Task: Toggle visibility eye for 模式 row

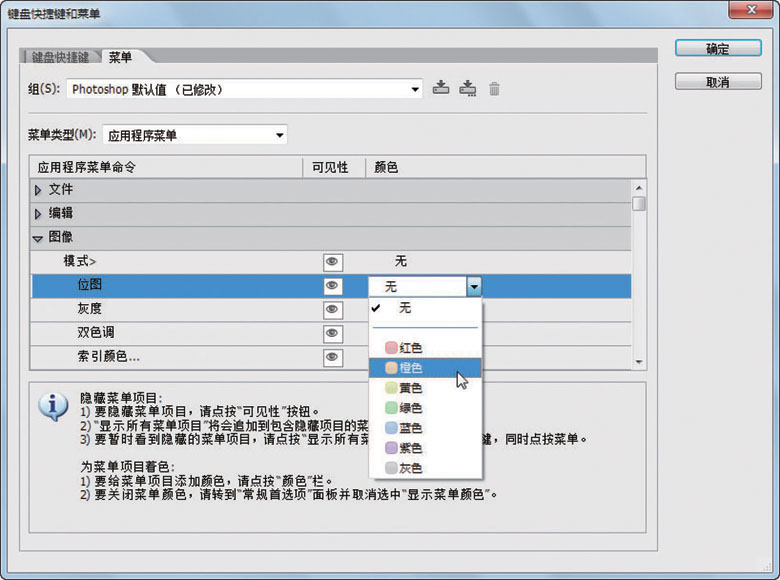Action: coord(333,262)
